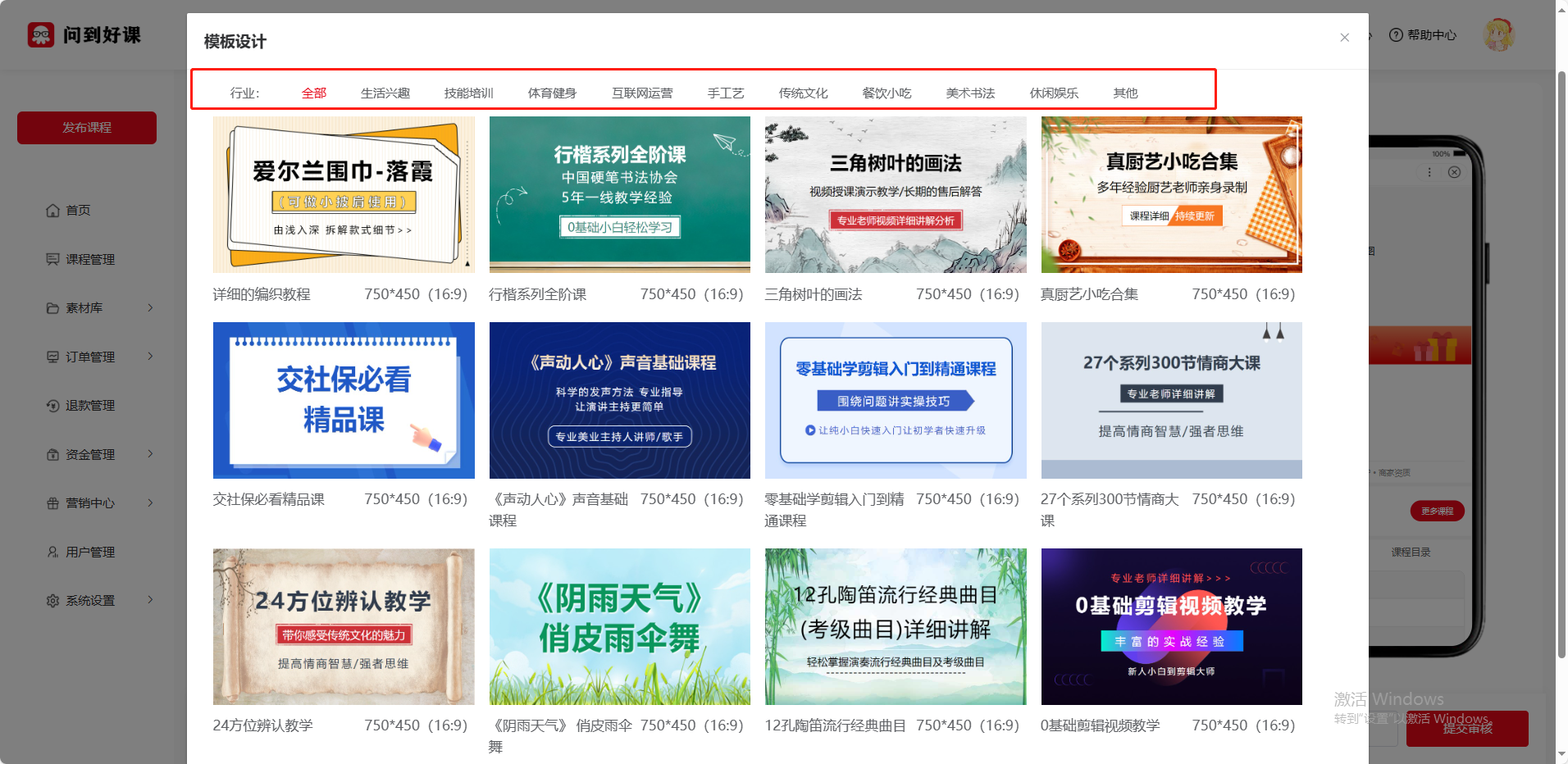Image resolution: width=1568 pixels, height=764 pixels.
Task: Click the system settings gear icon
Action: tap(52, 601)
